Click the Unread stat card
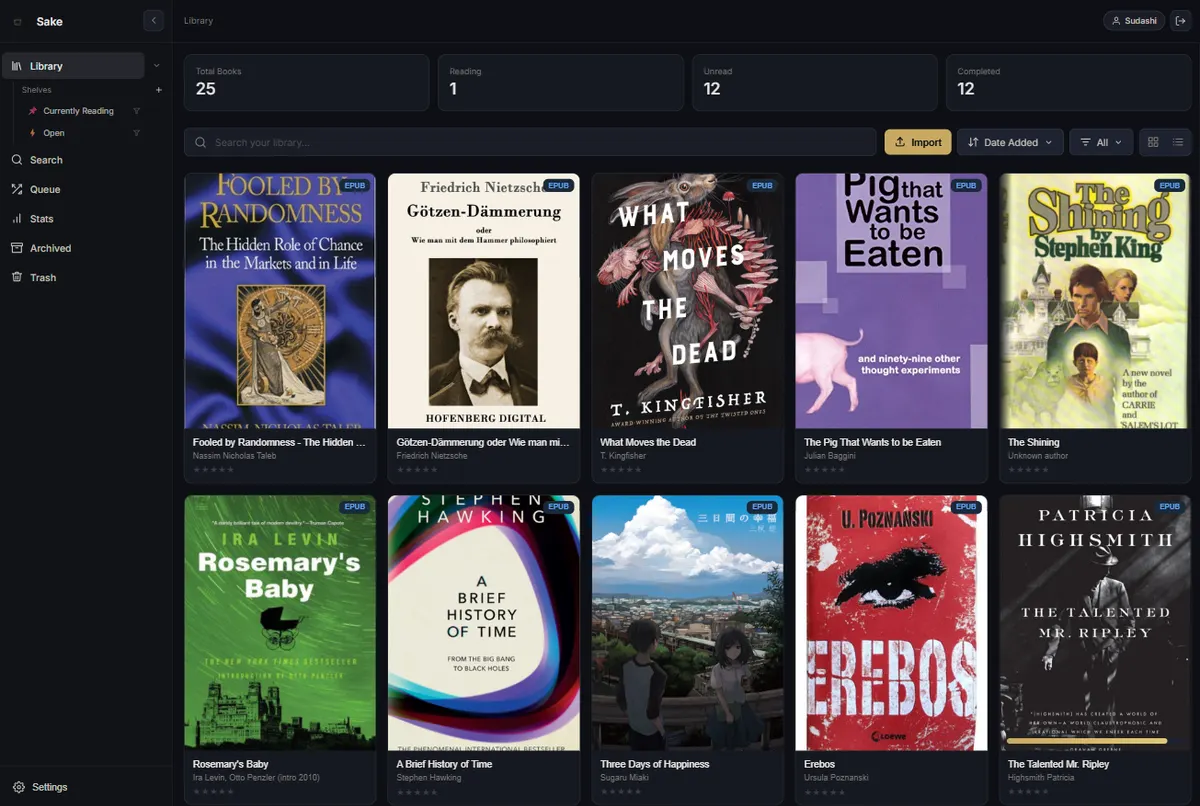1200x806 pixels. 814,82
